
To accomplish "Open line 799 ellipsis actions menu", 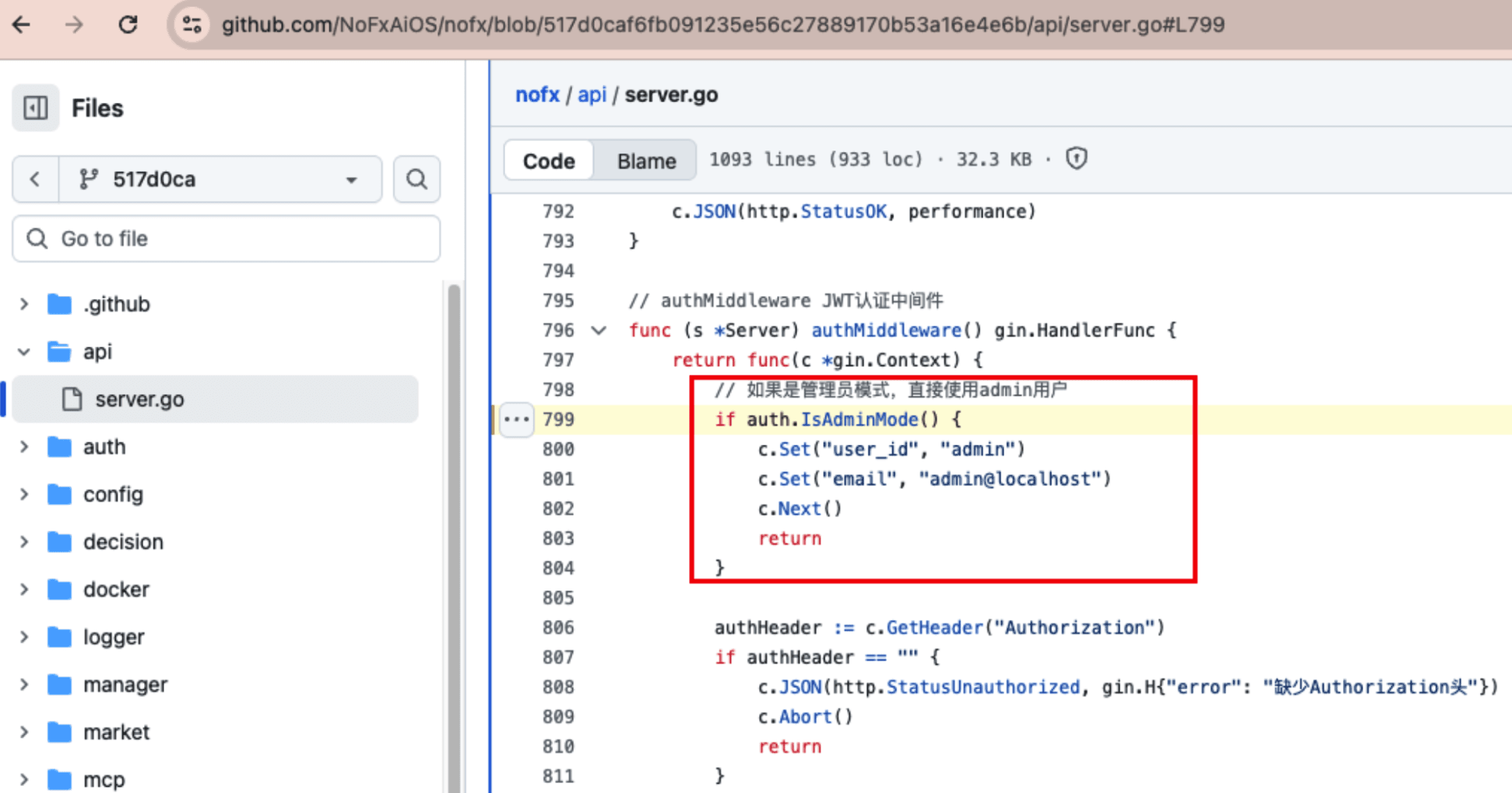I will coord(516,419).
